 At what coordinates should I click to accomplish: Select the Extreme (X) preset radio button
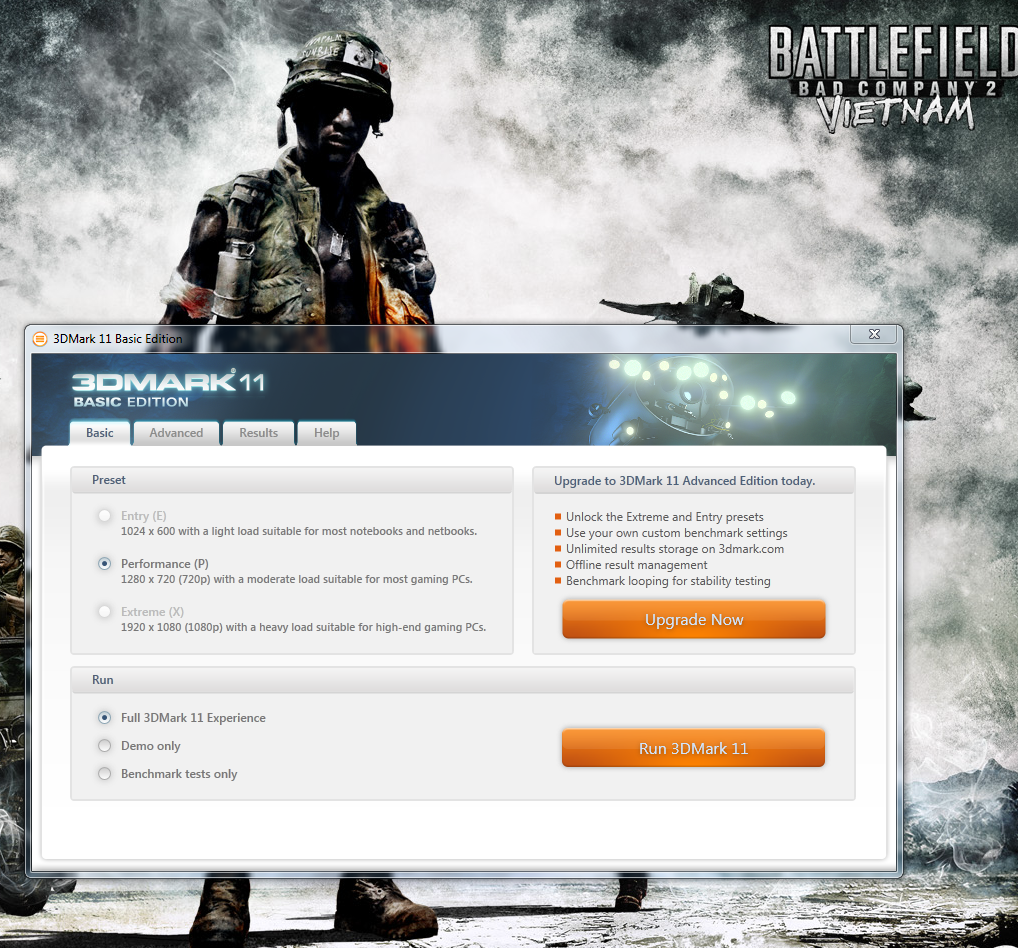[105, 612]
